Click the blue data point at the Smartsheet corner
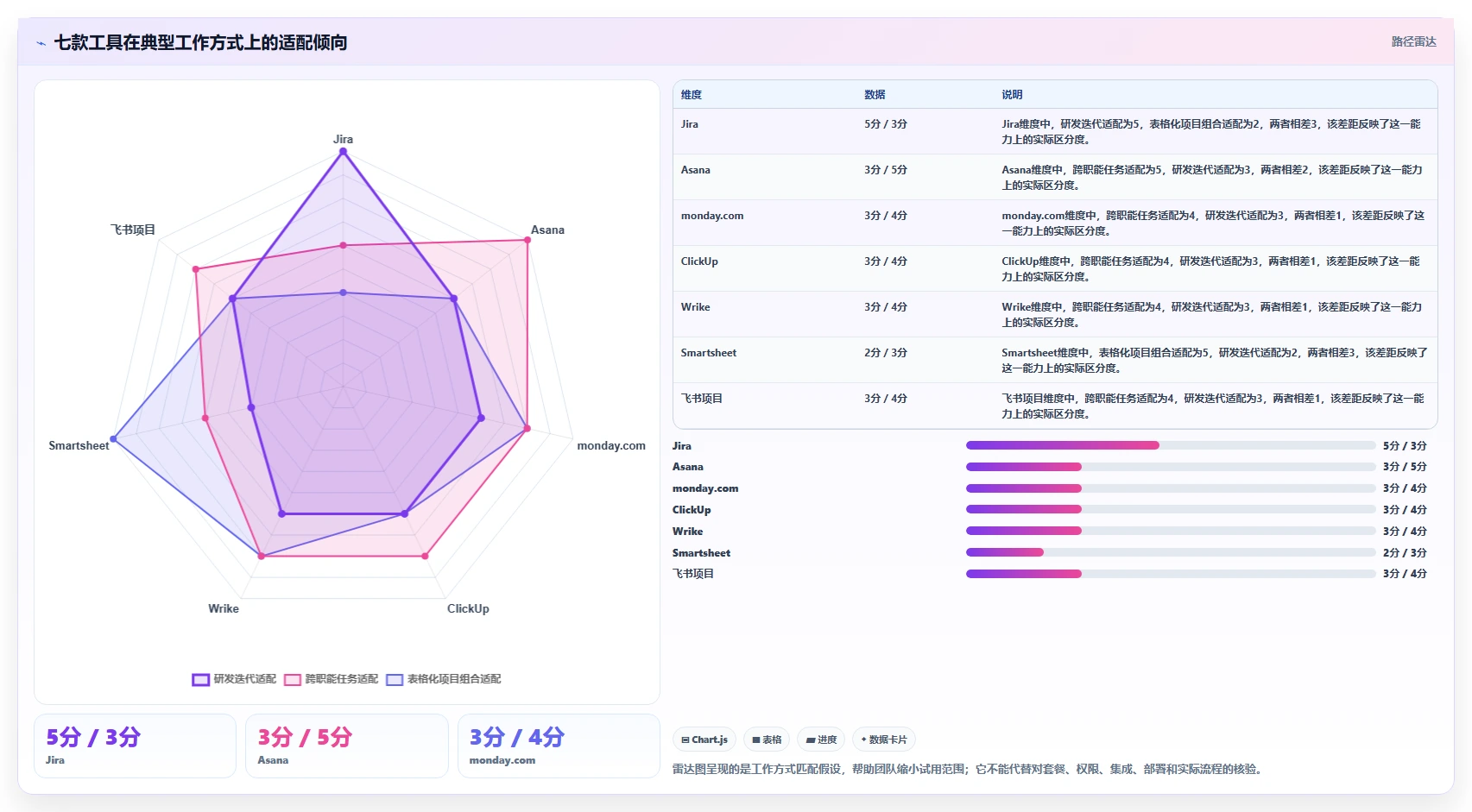 pos(114,439)
